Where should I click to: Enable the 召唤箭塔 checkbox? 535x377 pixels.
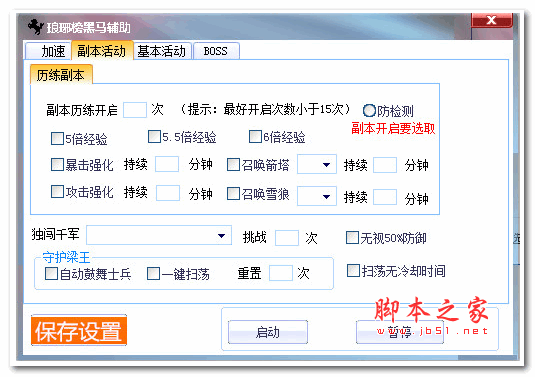[x=233, y=164]
